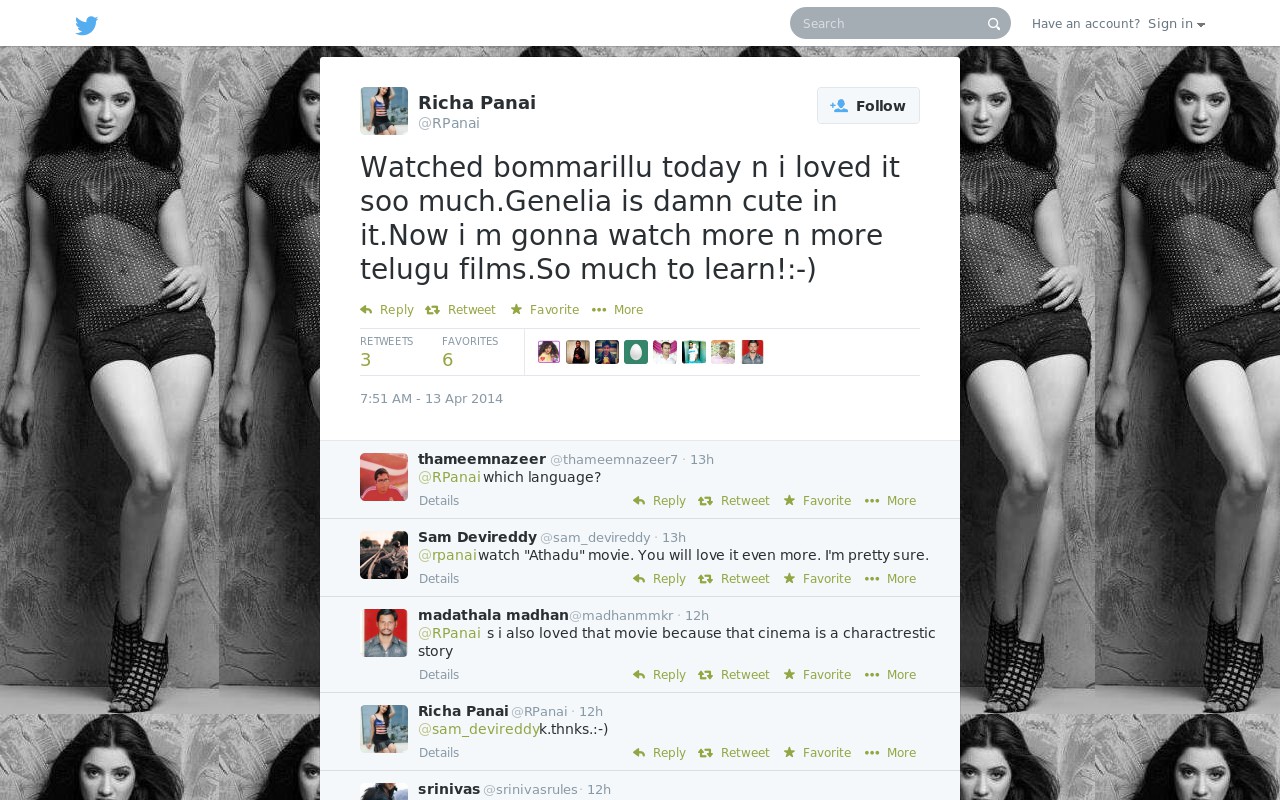
Task: Favorite Richa Panai's k.thnks reply
Action: tap(817, 753)
